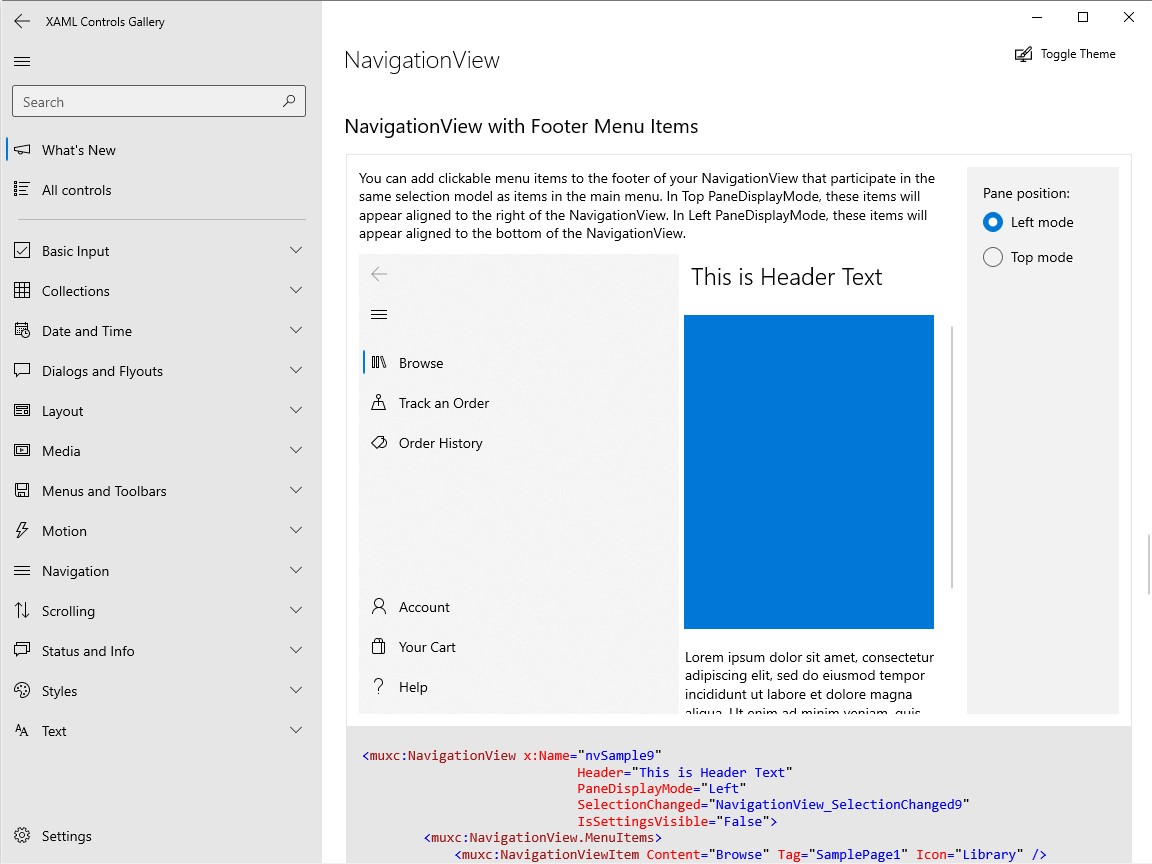
Task: Switch pane position to Top mode
Action: tap(992, 256)
